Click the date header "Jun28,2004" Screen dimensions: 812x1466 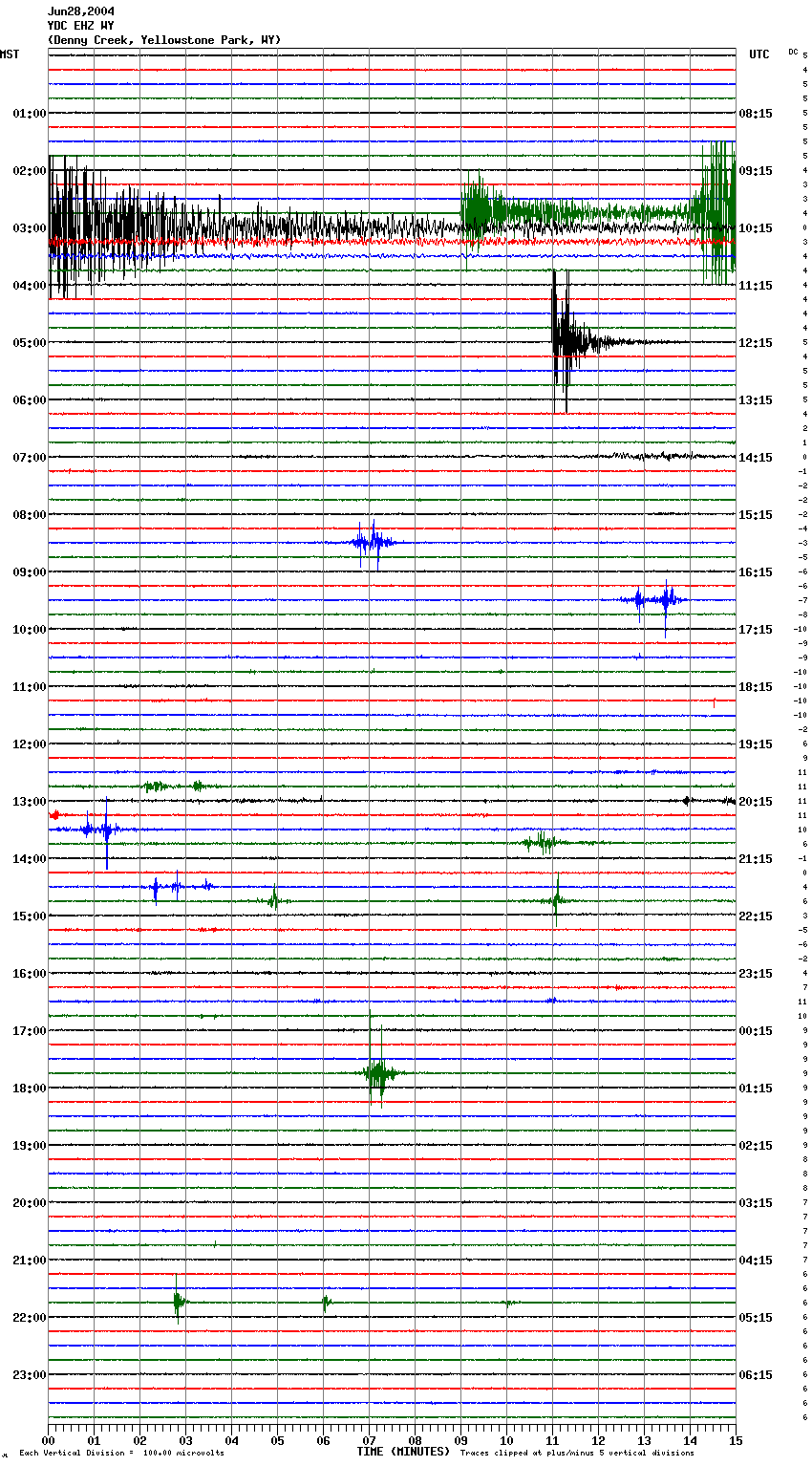81,11
